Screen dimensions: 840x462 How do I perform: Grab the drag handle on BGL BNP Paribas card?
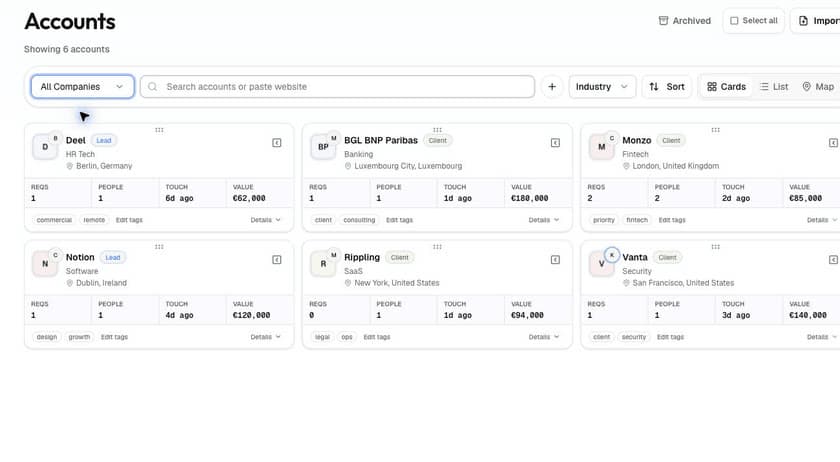(x=437, y=130)
